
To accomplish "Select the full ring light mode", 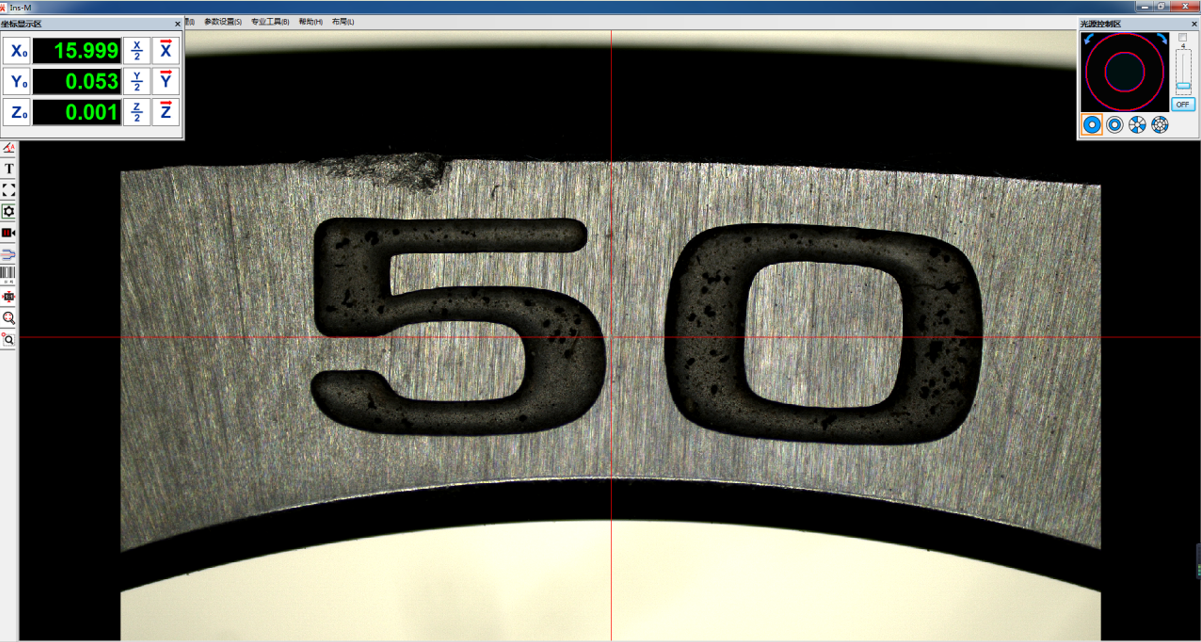I will click(x=1092, y=125).
